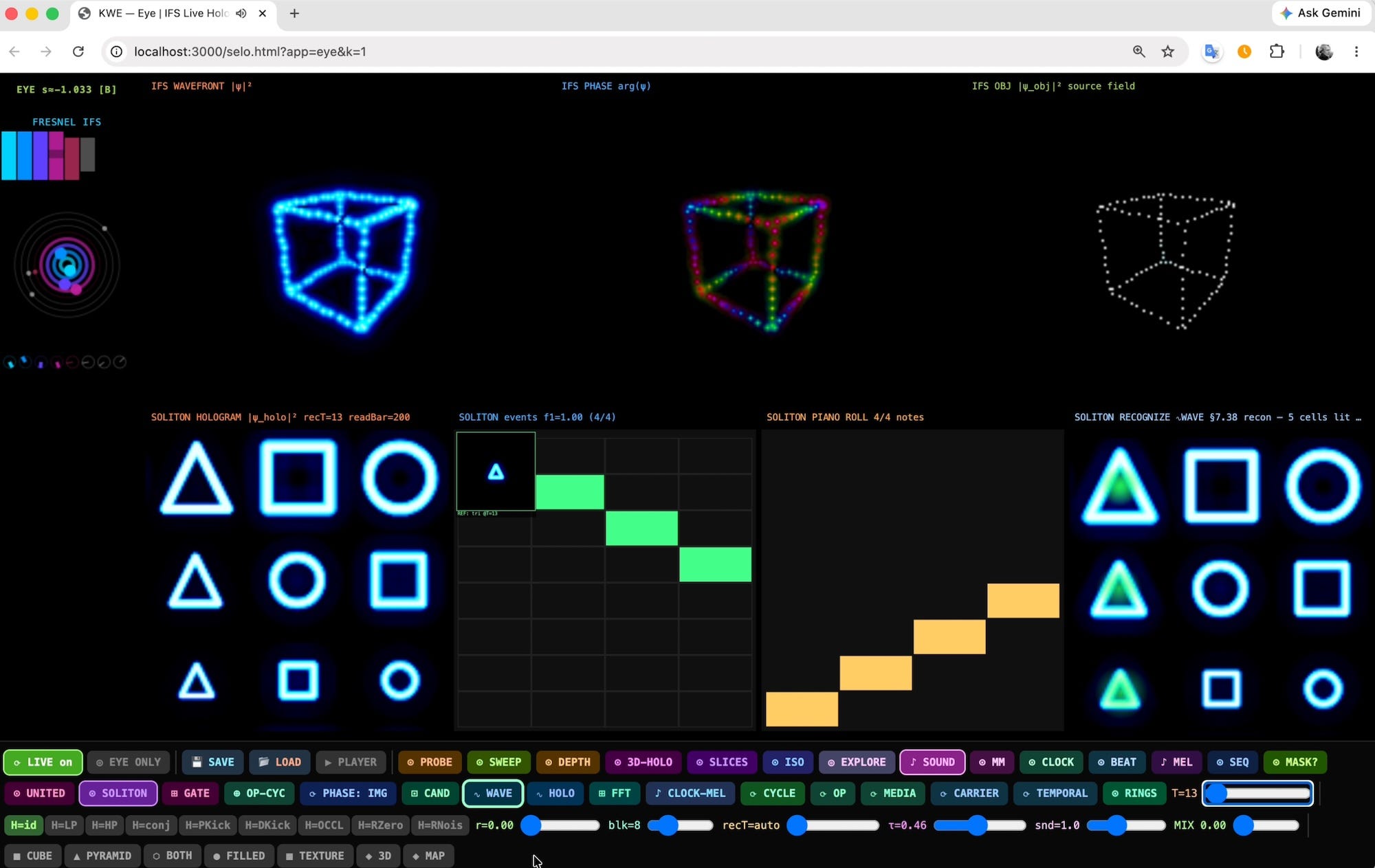Select the H=LP filter
This screenshot has height=868, width=1375.
(65, 825)
